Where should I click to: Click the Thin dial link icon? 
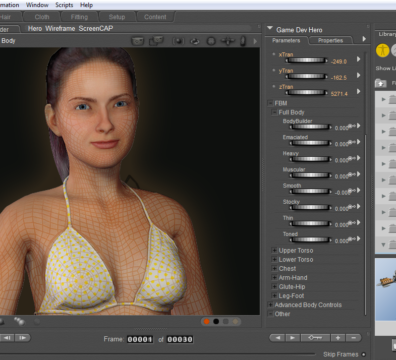[352, 223]
